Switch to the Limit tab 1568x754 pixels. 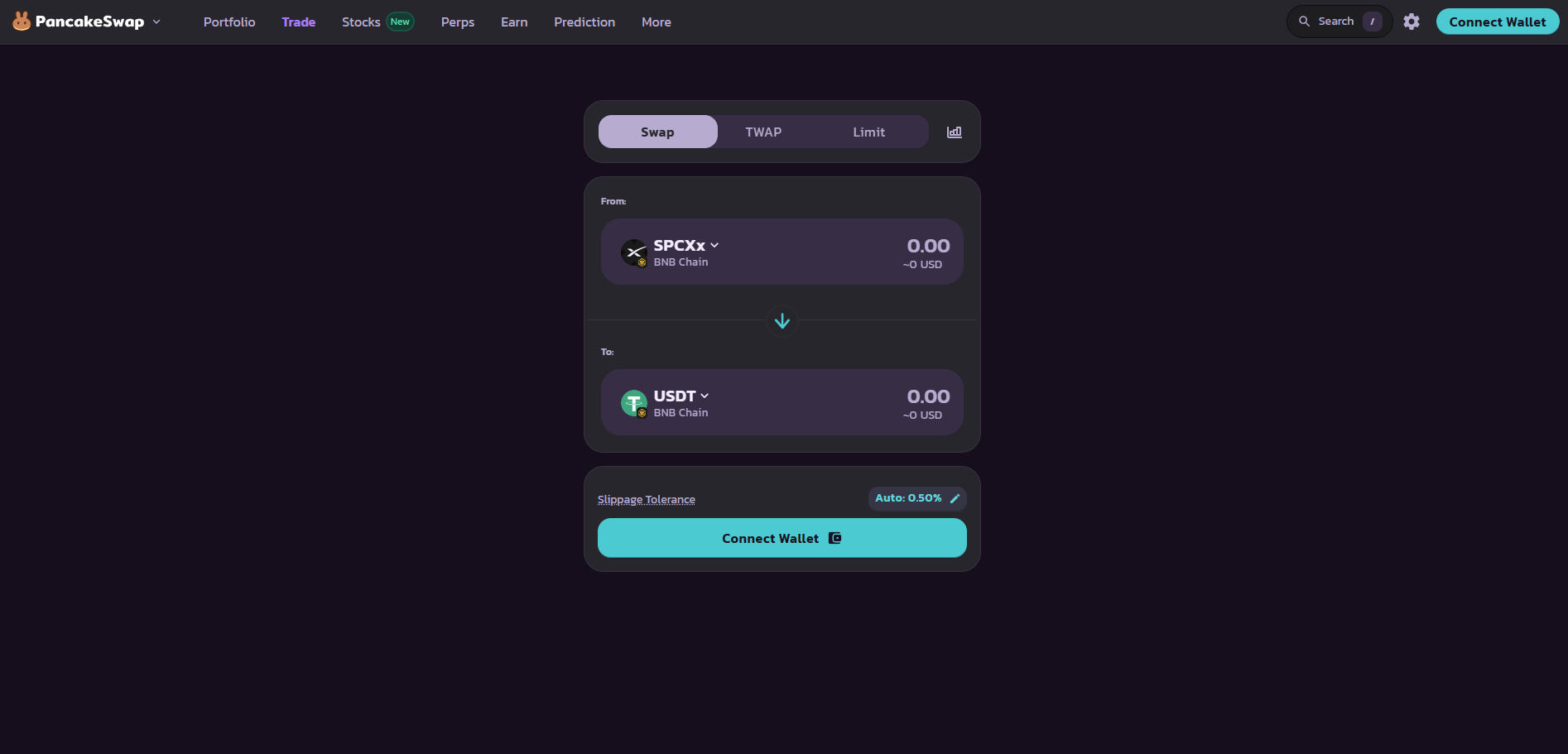pyautogui.click(x=869, y=132)
